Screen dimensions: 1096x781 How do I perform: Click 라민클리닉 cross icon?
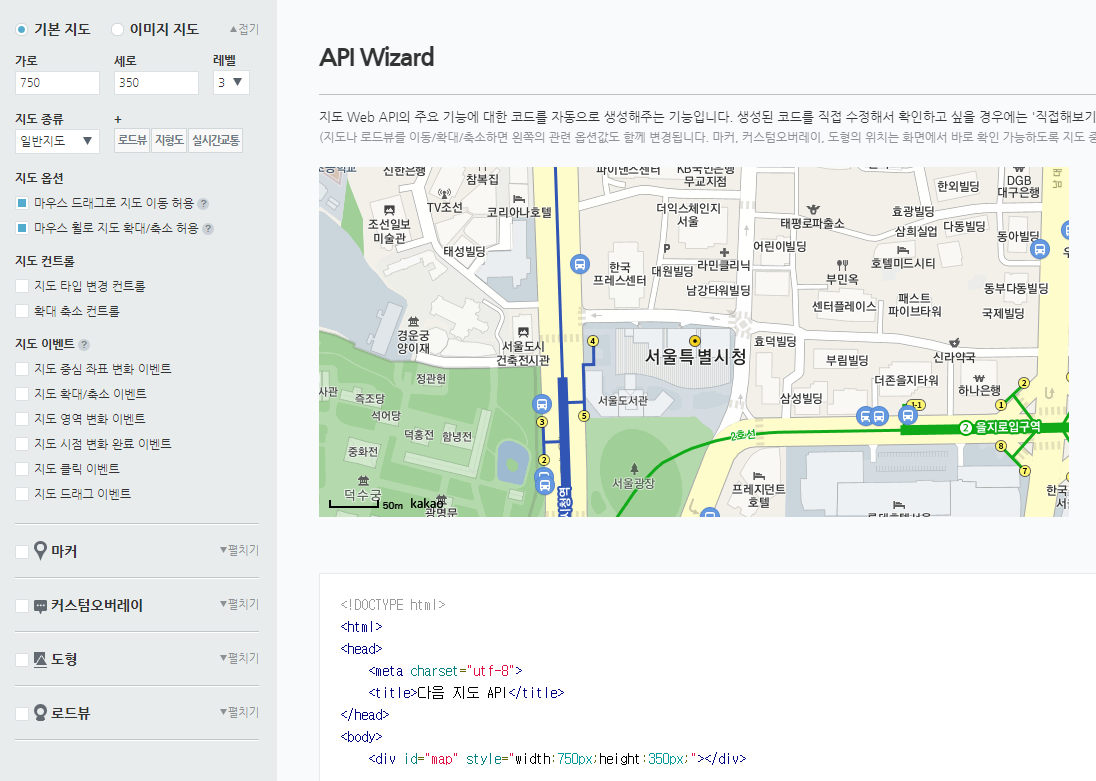point(724,252)
